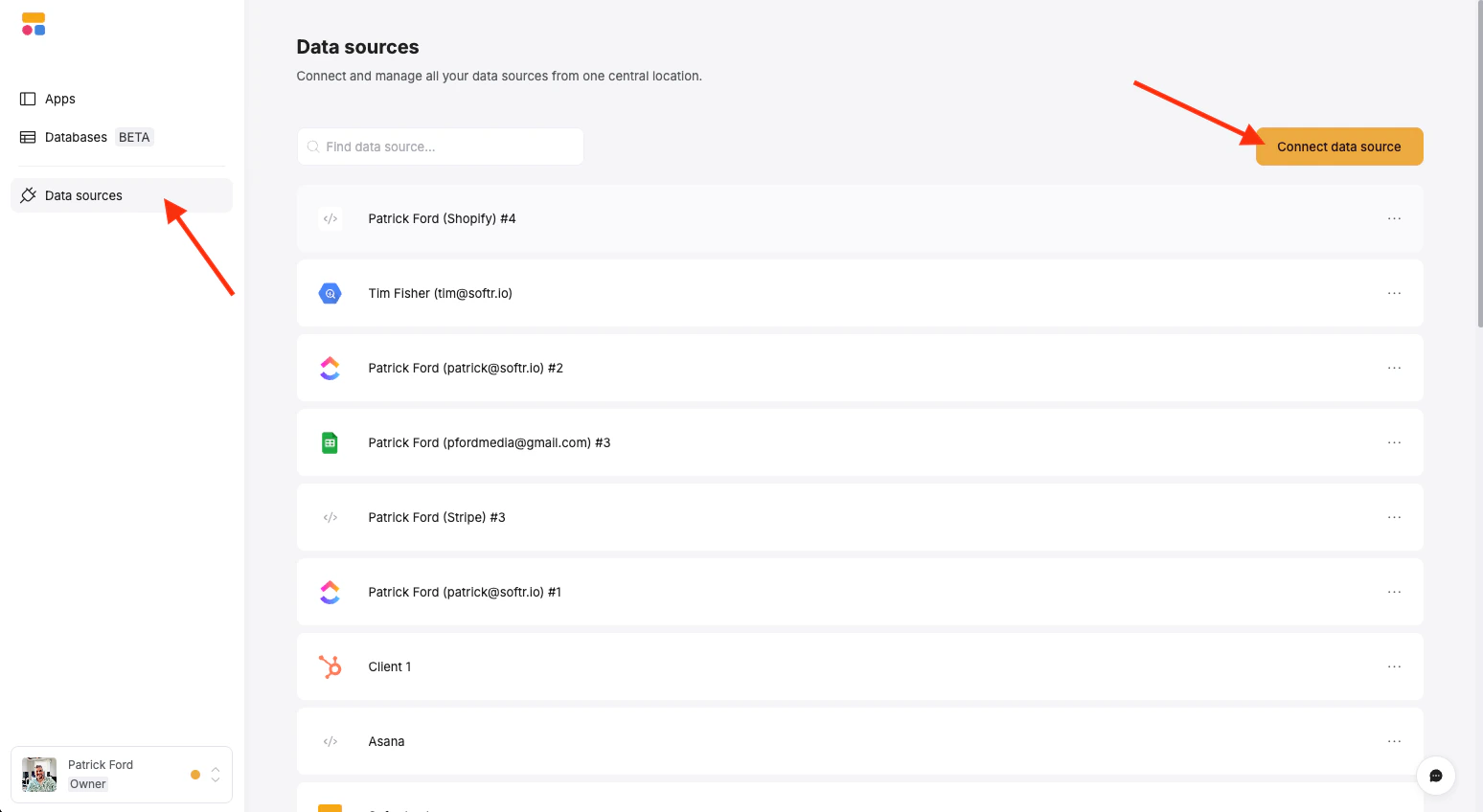This screenshot has height=812, width=1483.
Task: Click the code icon for Patrick Ford (Shopify) #4
Action: coord(331,218)
